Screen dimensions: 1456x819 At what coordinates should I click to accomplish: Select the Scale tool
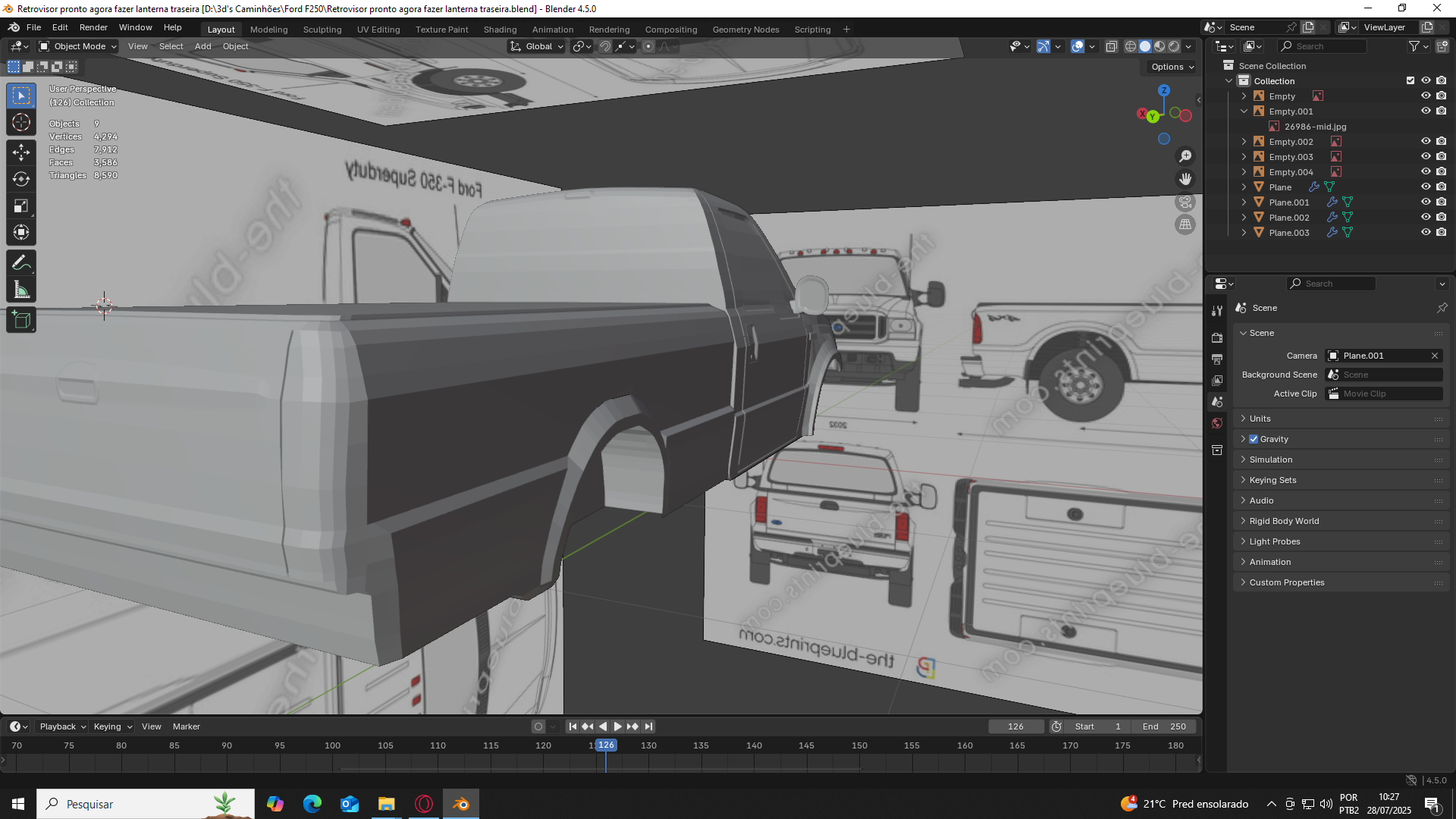coord(21,206)
